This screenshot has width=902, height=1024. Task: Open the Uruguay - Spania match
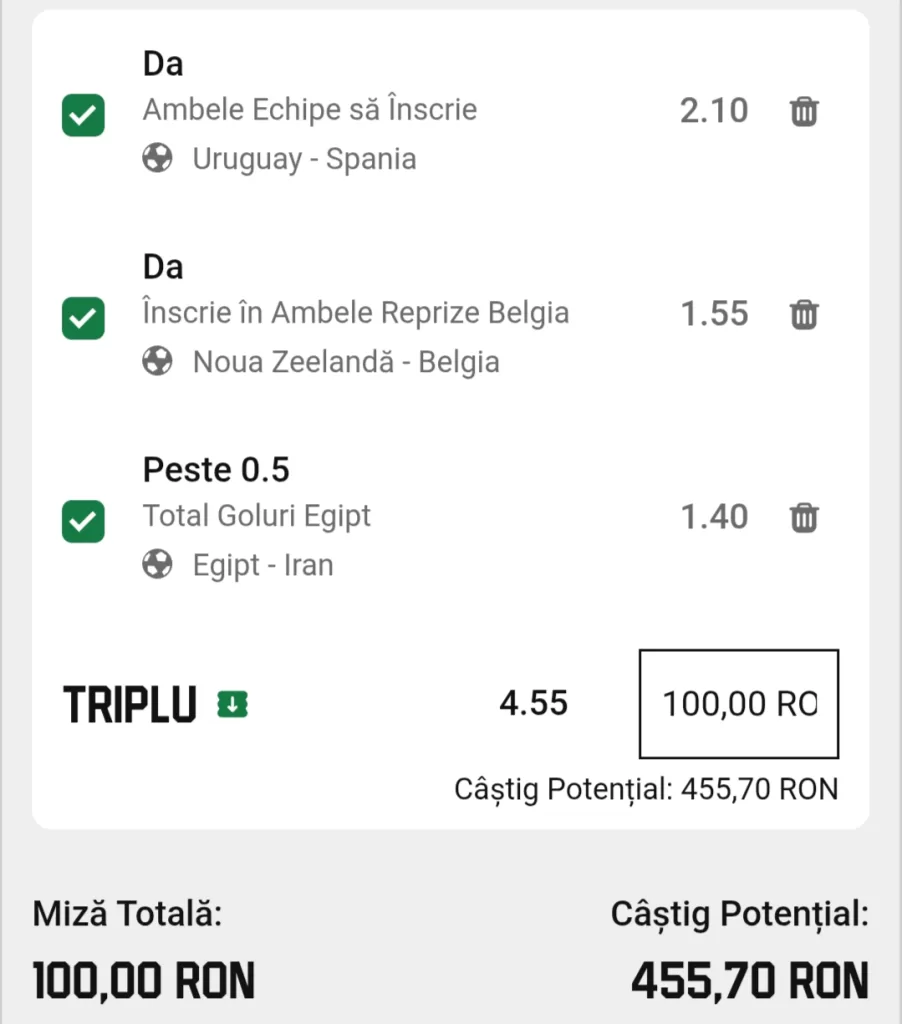coord(304,159)
